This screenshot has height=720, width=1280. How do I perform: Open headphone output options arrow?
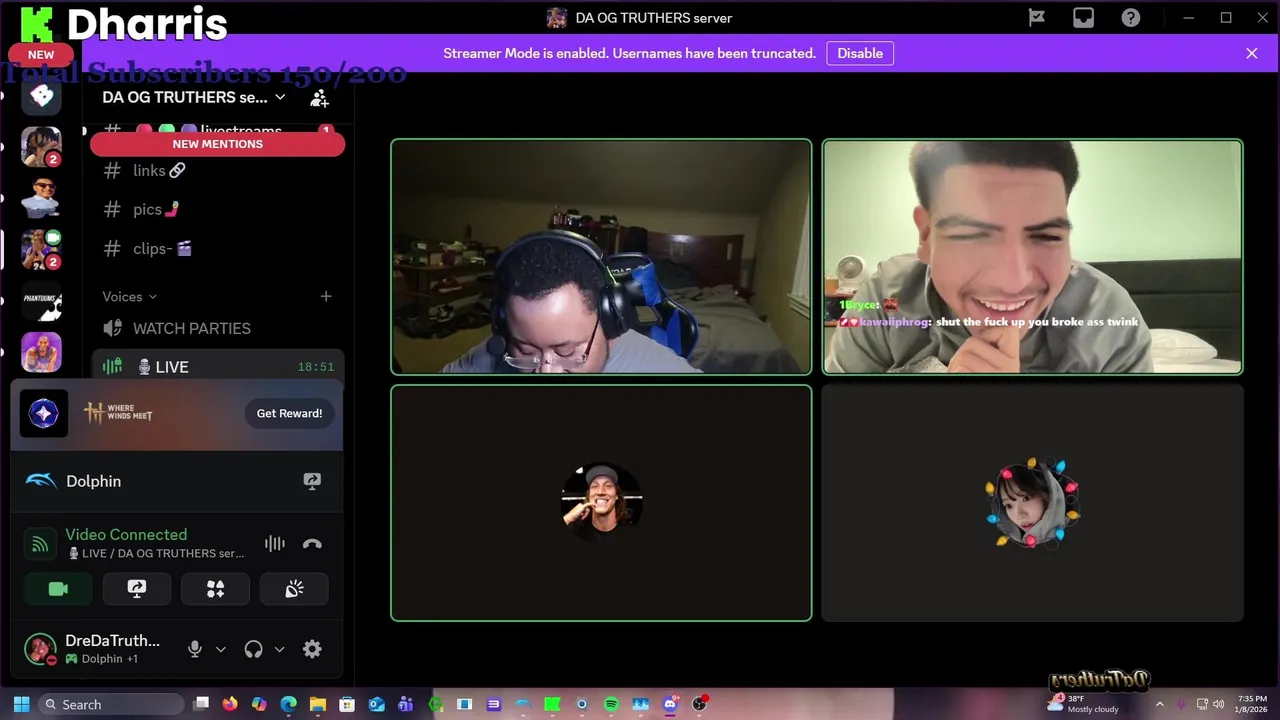(x=279, y=649)
